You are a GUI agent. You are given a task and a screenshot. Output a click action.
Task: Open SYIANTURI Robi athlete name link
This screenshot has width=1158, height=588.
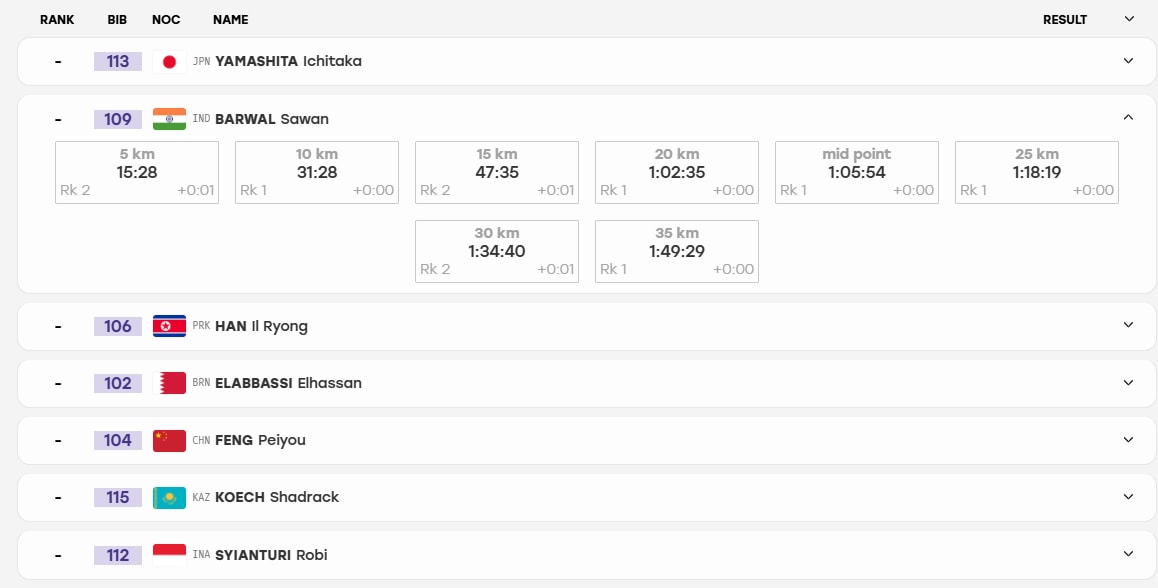click(271, 555)
